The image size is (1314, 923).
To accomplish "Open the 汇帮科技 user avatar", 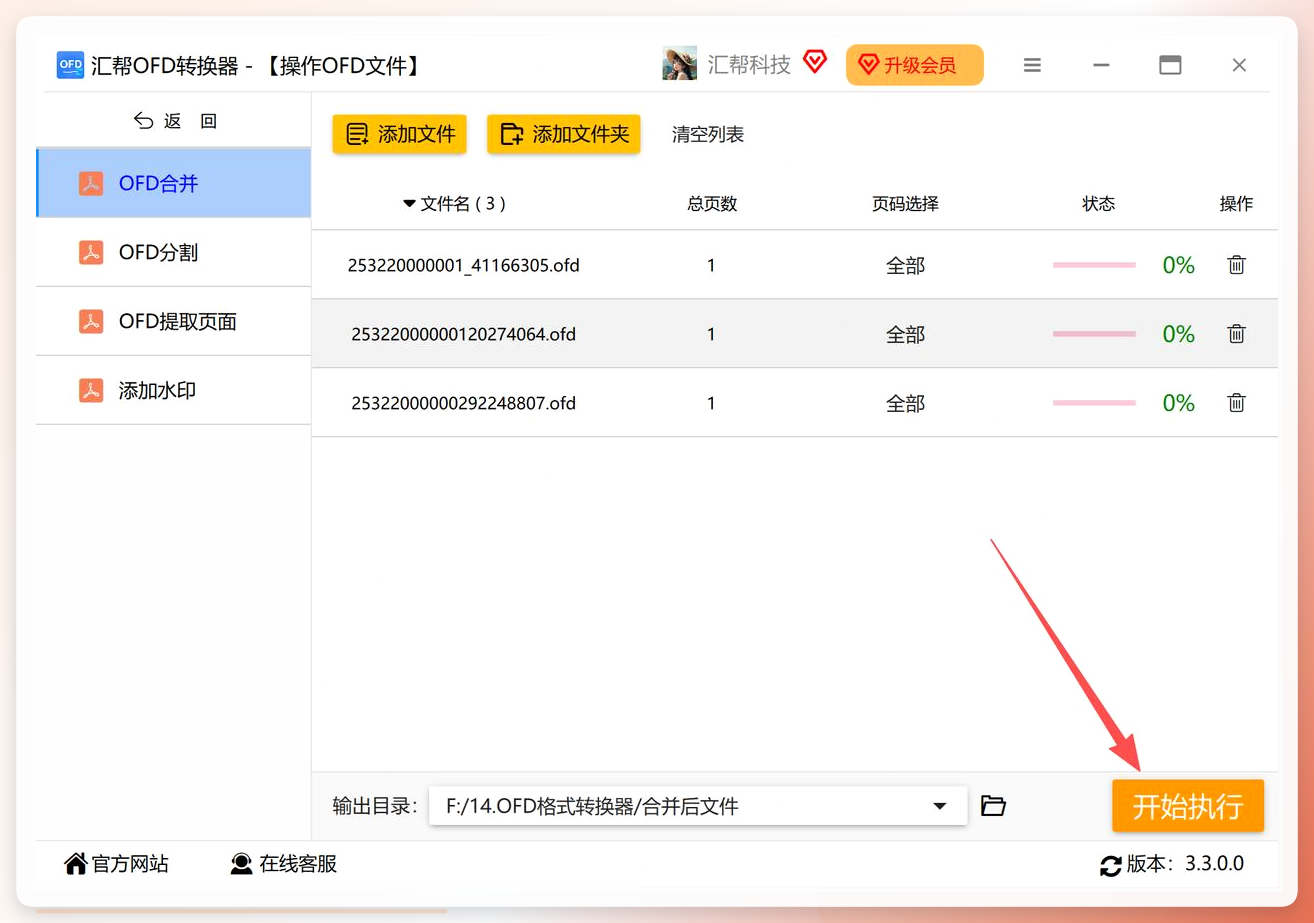I will [679, 64].
